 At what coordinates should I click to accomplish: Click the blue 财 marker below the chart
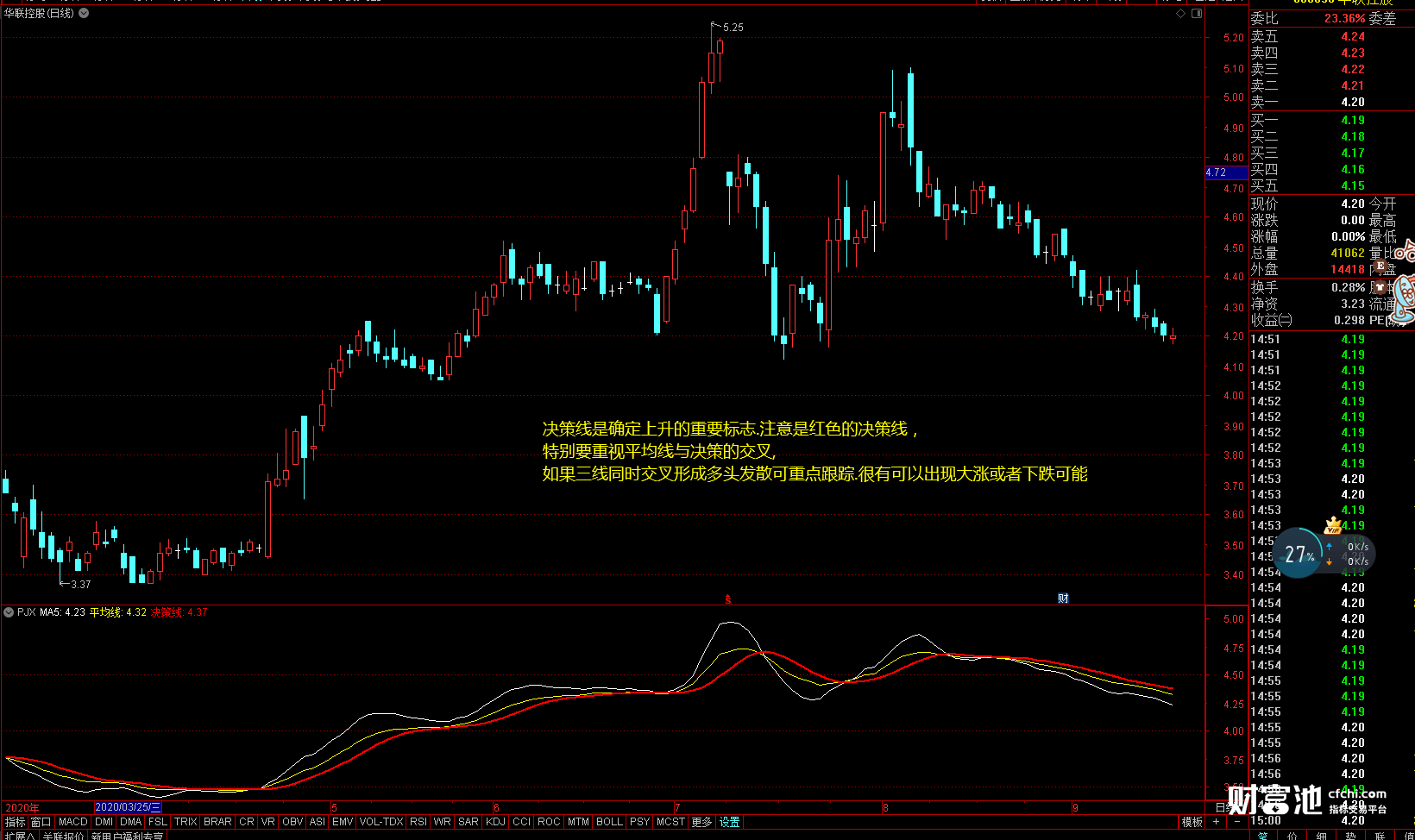tap(1063, 599)
